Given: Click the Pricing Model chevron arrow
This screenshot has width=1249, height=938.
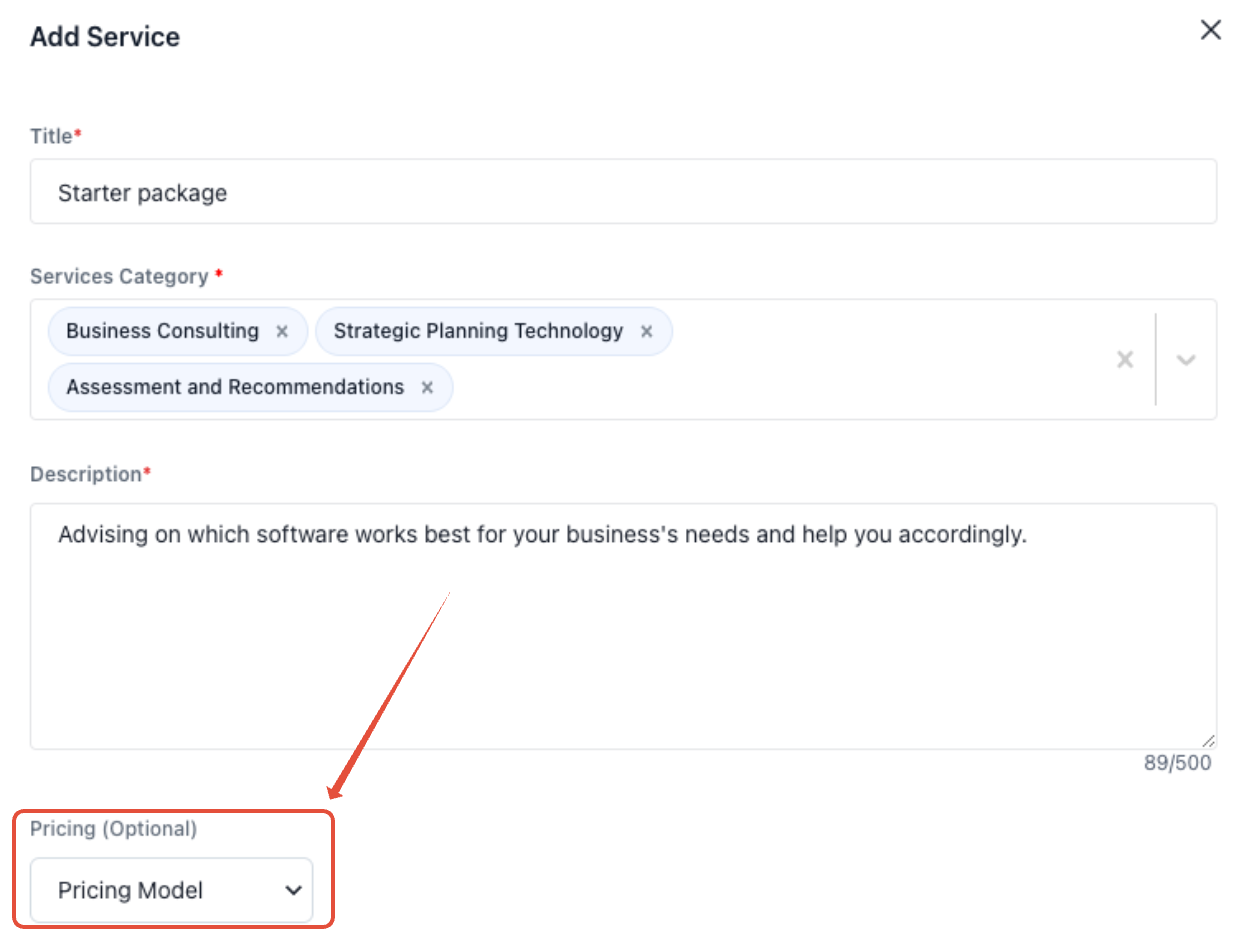Looking at the screenshot, I should pyautogui.click(x=293, y=890).
